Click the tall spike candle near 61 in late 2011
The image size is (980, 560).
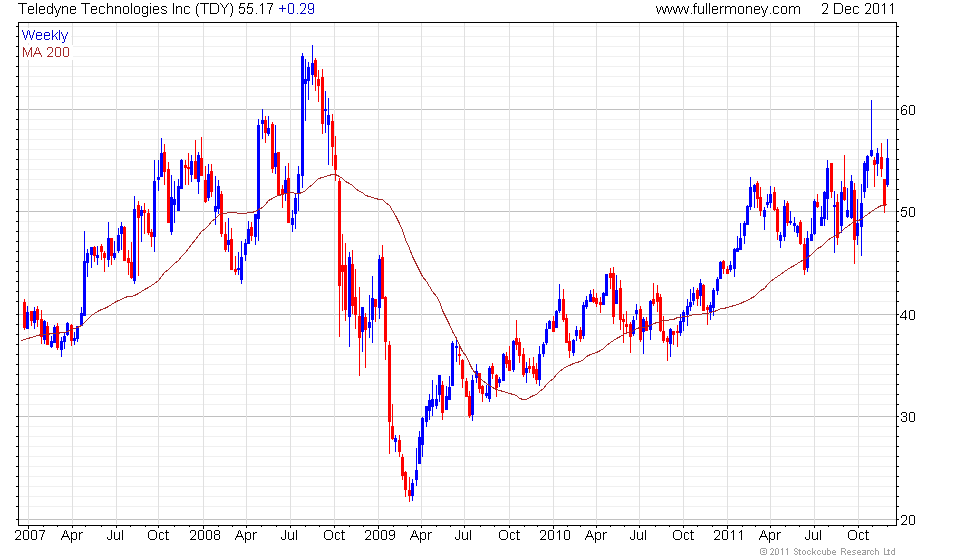871,128
